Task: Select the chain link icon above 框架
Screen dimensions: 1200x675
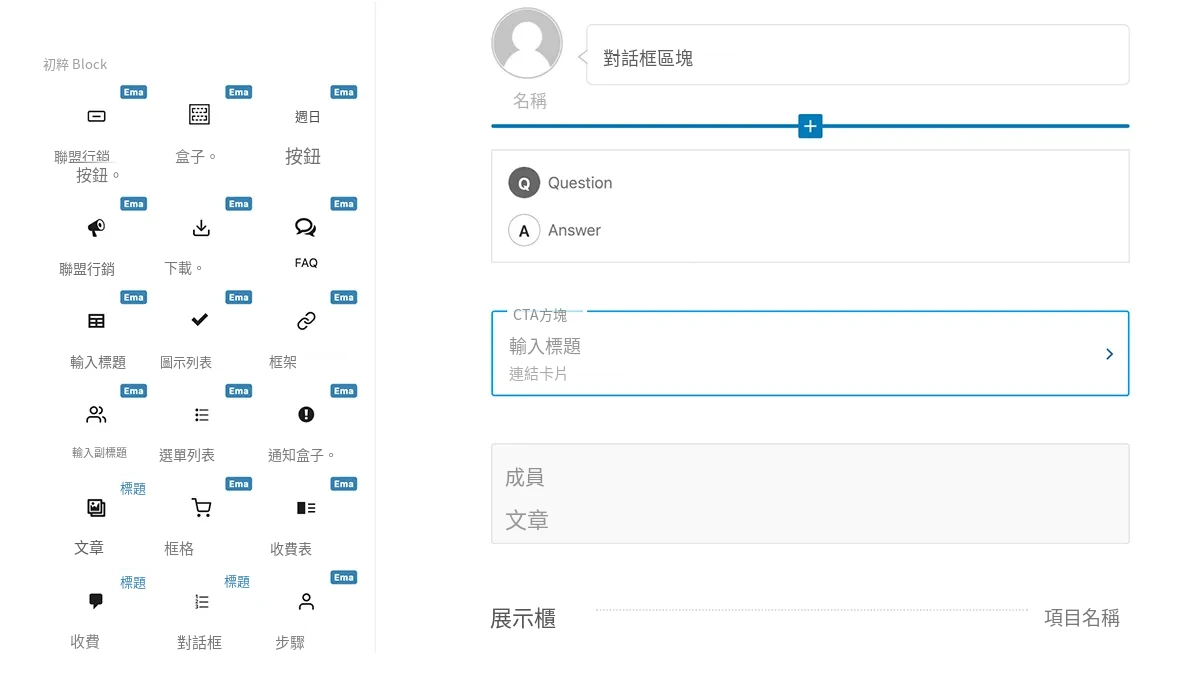Action: pos(306,321)
